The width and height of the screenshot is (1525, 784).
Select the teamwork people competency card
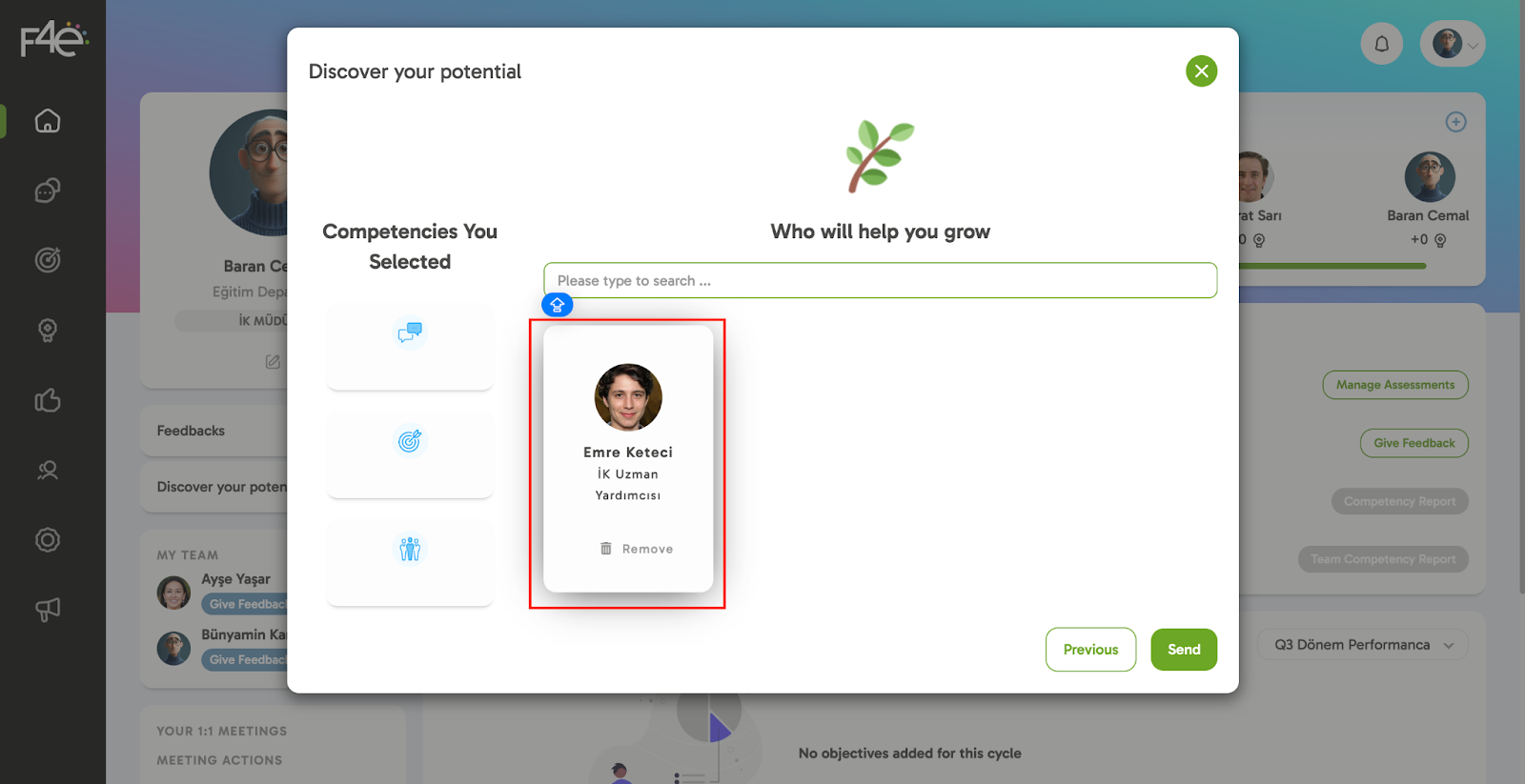[410, 562]
